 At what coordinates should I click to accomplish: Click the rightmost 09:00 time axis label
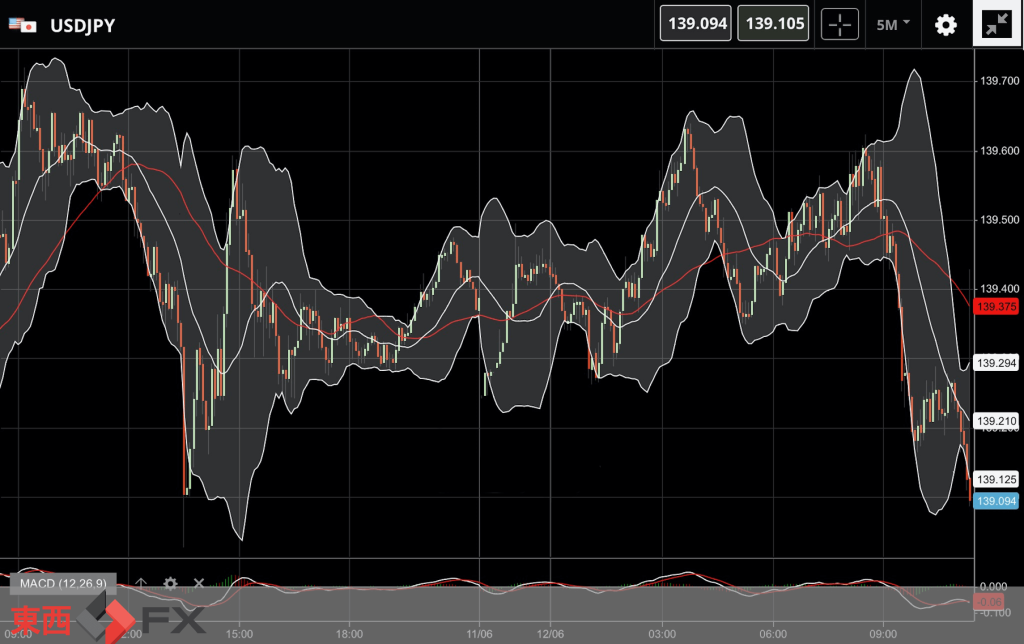pos(883,634)
